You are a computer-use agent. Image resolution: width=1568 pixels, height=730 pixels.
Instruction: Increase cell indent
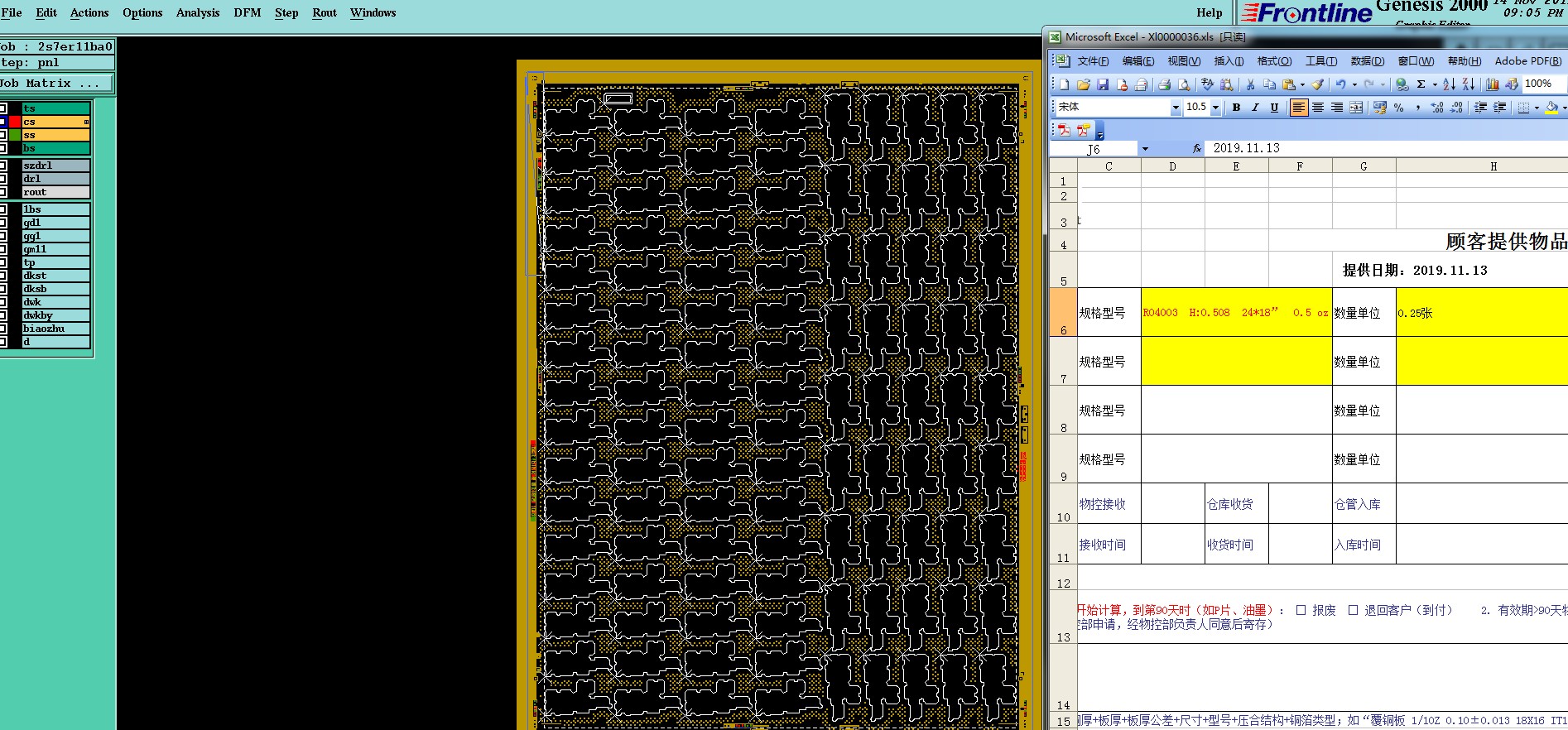1499,108
